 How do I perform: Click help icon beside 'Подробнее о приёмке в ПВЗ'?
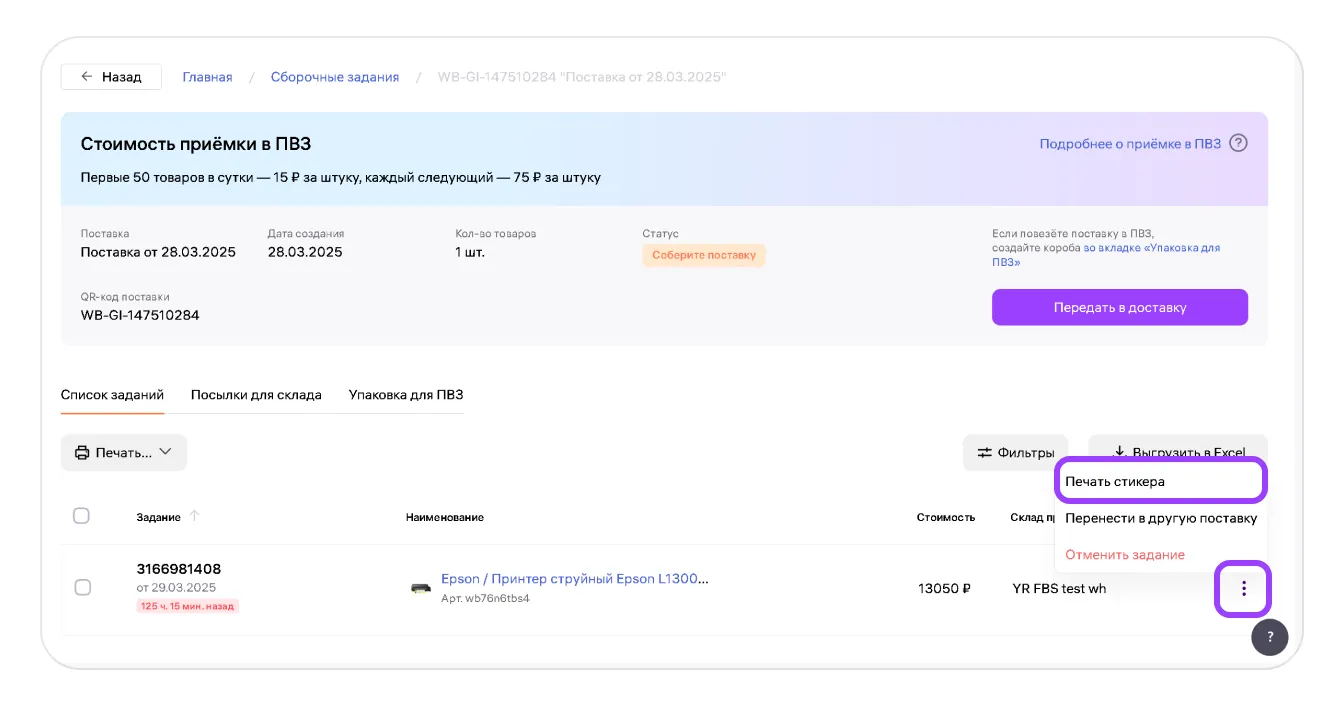pos(1238,143)
